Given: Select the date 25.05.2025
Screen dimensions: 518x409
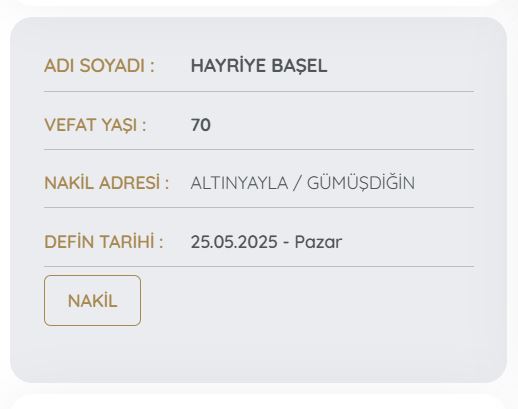Looking at the screenshot, I should click(234, 242).
